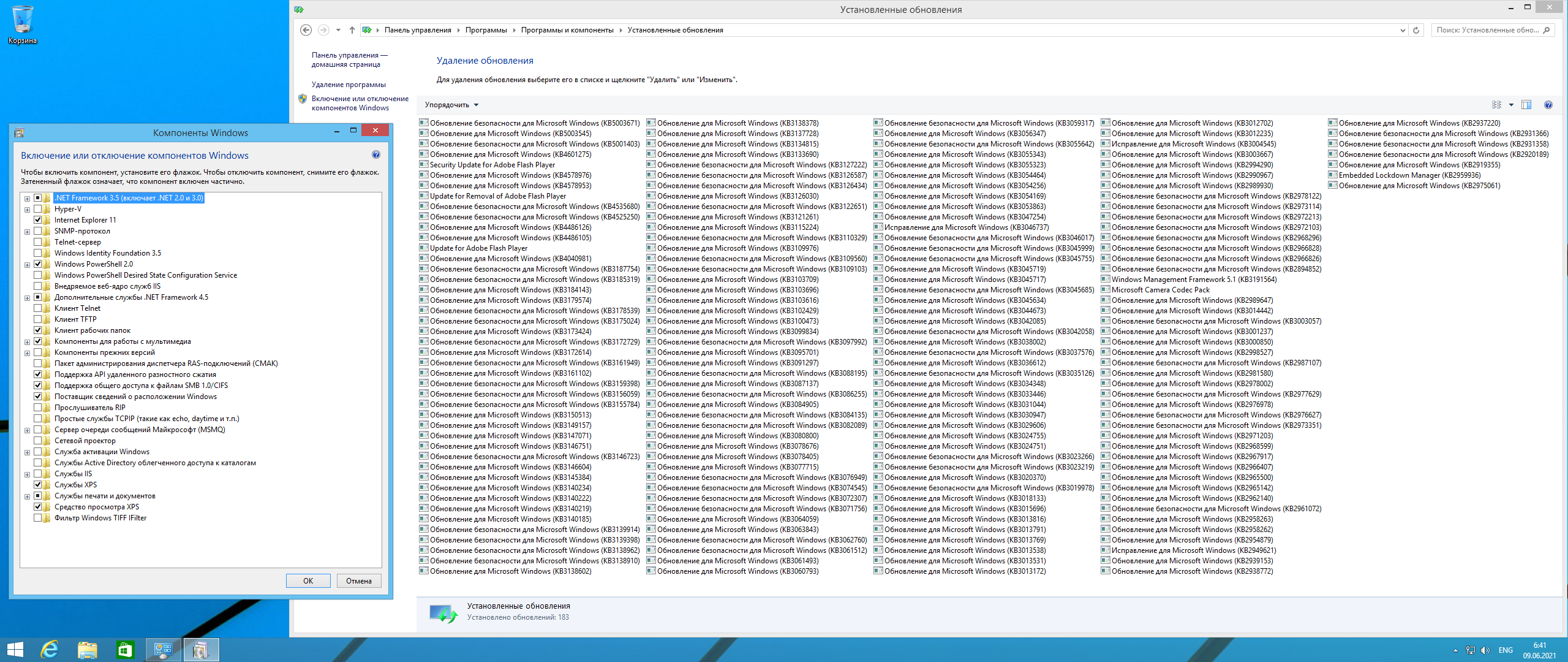
Task: Open the Windows Store taskbar icon
Action: (125, 650)
